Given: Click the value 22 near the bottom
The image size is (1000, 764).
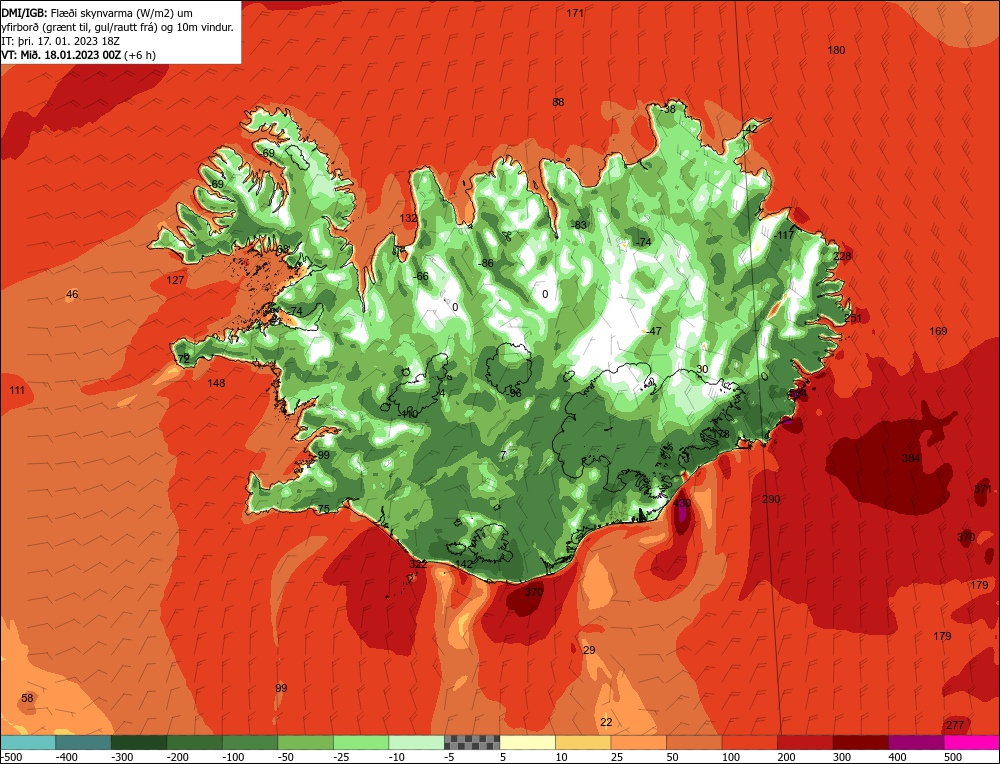Looking at the screenshot, I should 606,722.
